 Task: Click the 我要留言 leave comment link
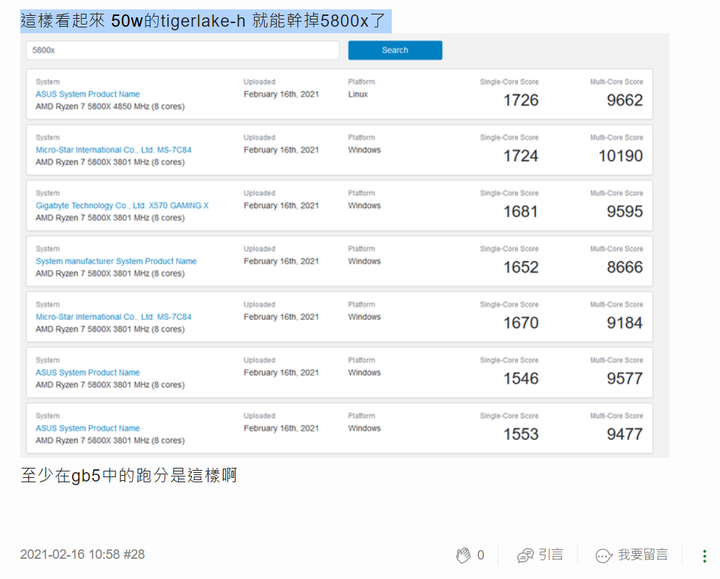(x=643, y=555)
